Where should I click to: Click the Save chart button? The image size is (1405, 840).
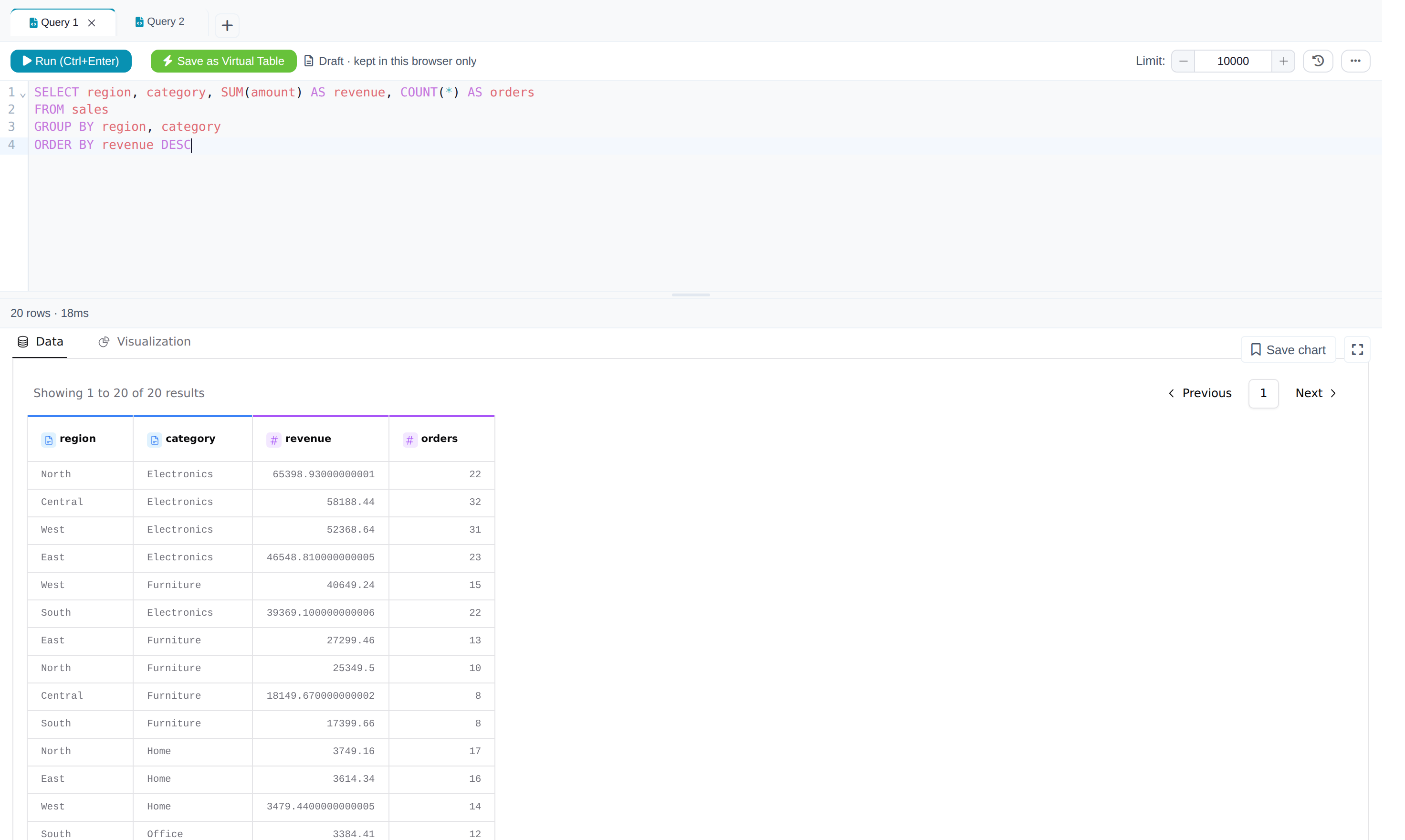(1289, 350)
